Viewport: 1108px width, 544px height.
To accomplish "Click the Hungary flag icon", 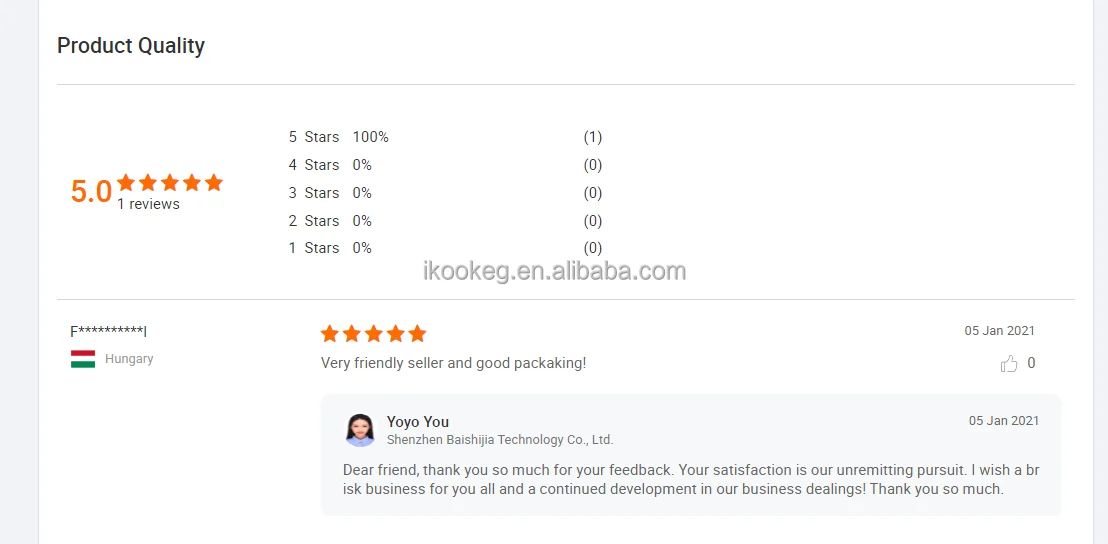I will click(x=83, y=359).
